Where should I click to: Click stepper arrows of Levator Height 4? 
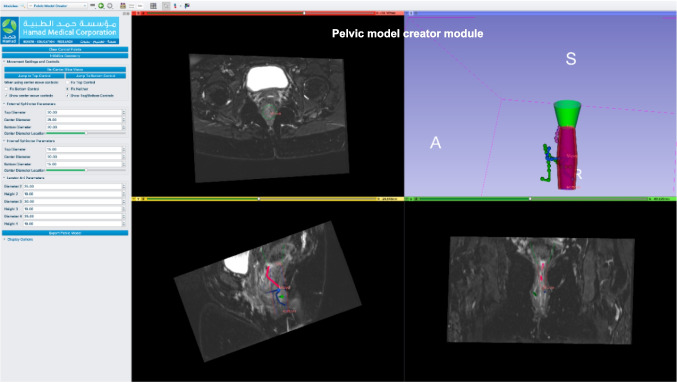point(124,224)
